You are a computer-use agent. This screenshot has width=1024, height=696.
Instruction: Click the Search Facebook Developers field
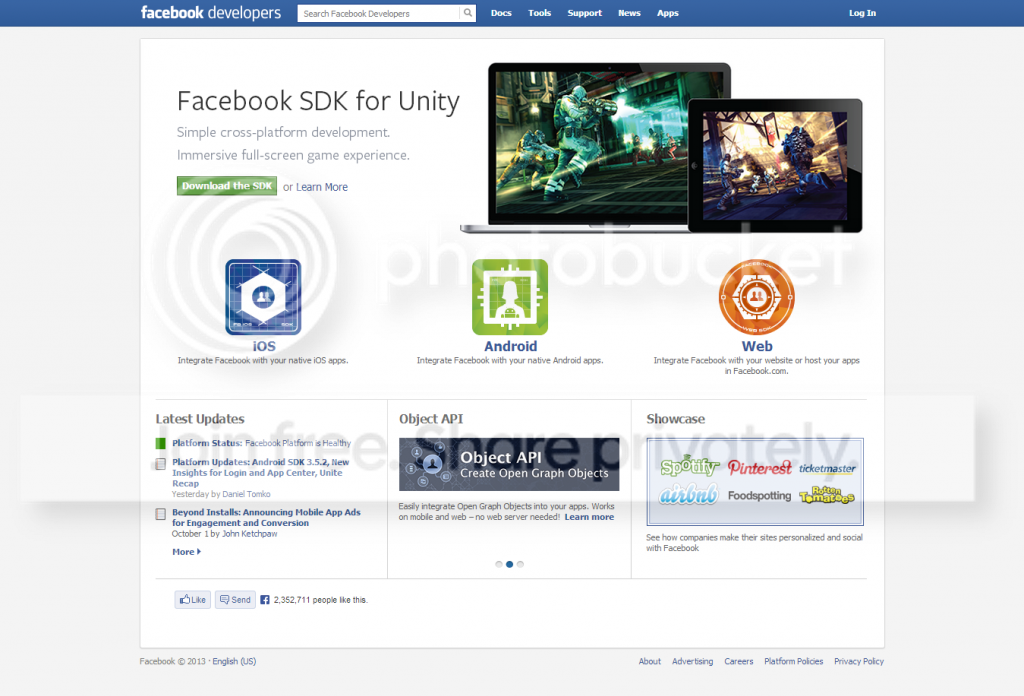coord(379,13)
